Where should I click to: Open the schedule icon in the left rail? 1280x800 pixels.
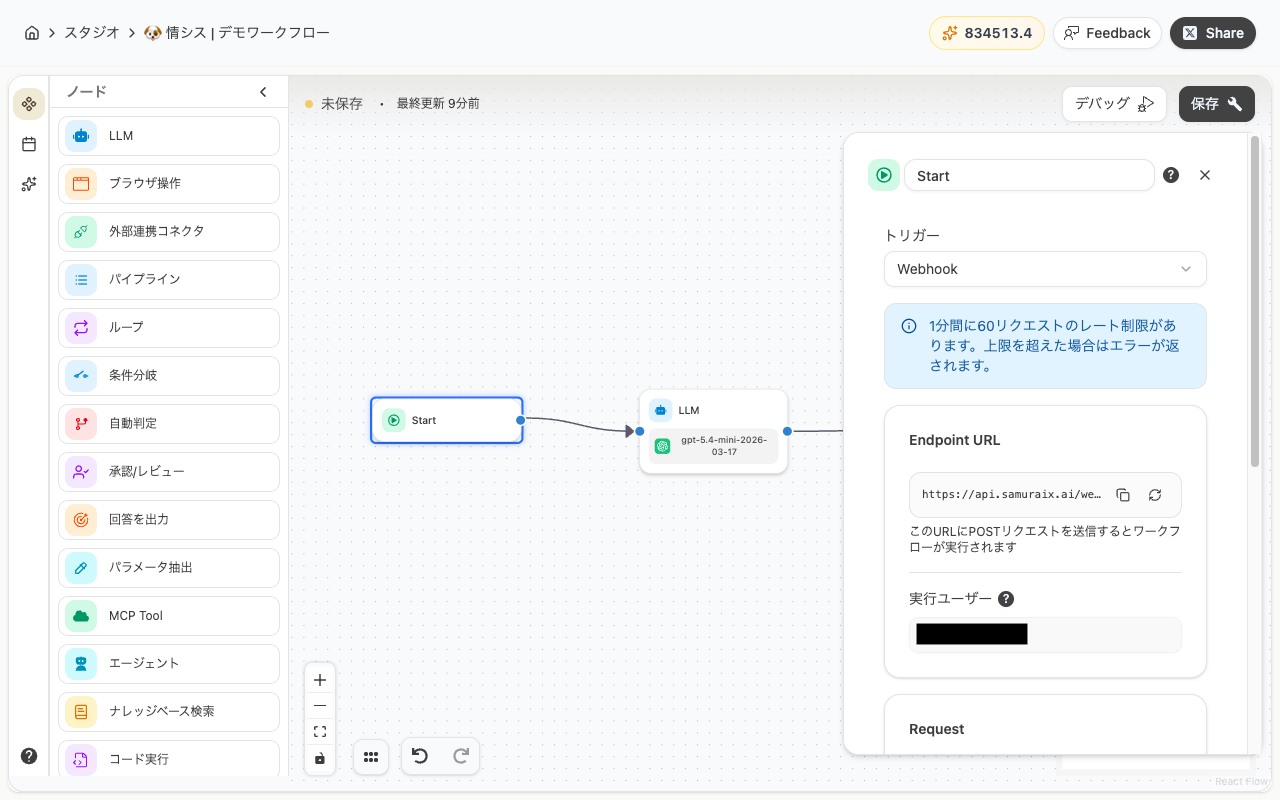click(x=28, y=144)
